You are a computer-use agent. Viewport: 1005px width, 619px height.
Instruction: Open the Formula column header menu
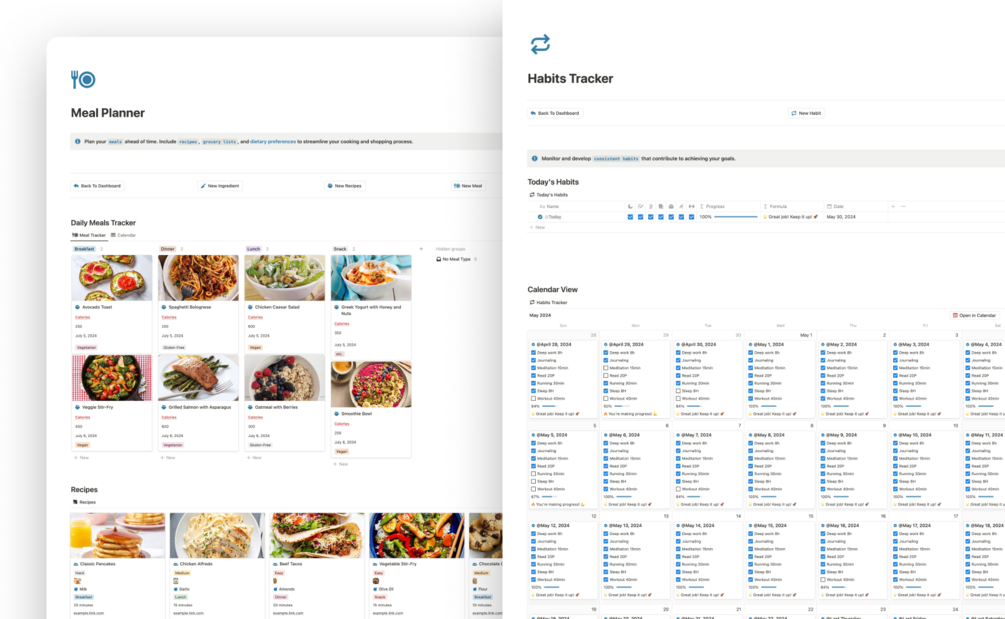(792, 206)
